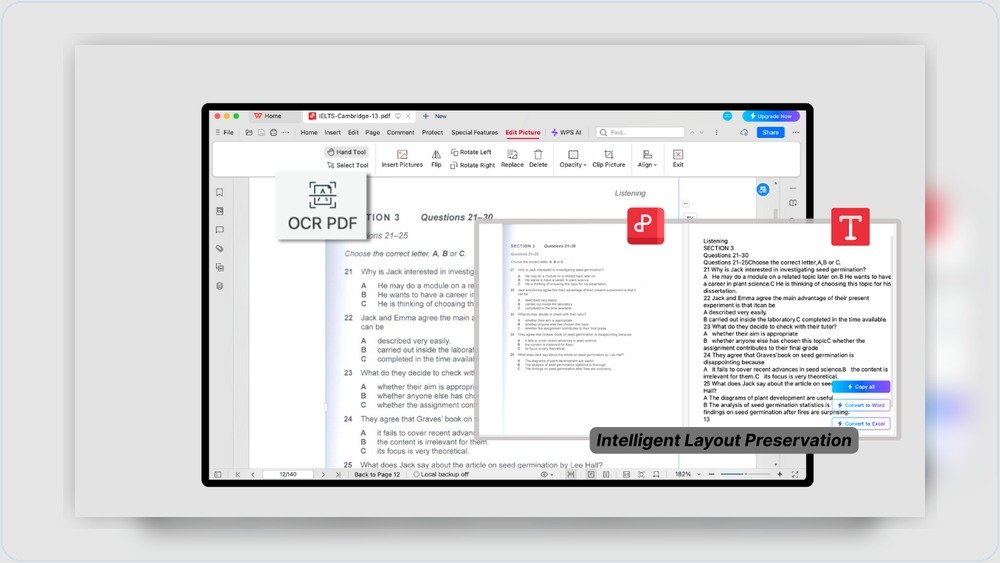Go to the first page
The width and height of the screenshot is (1000, 563).
[238, 474]
